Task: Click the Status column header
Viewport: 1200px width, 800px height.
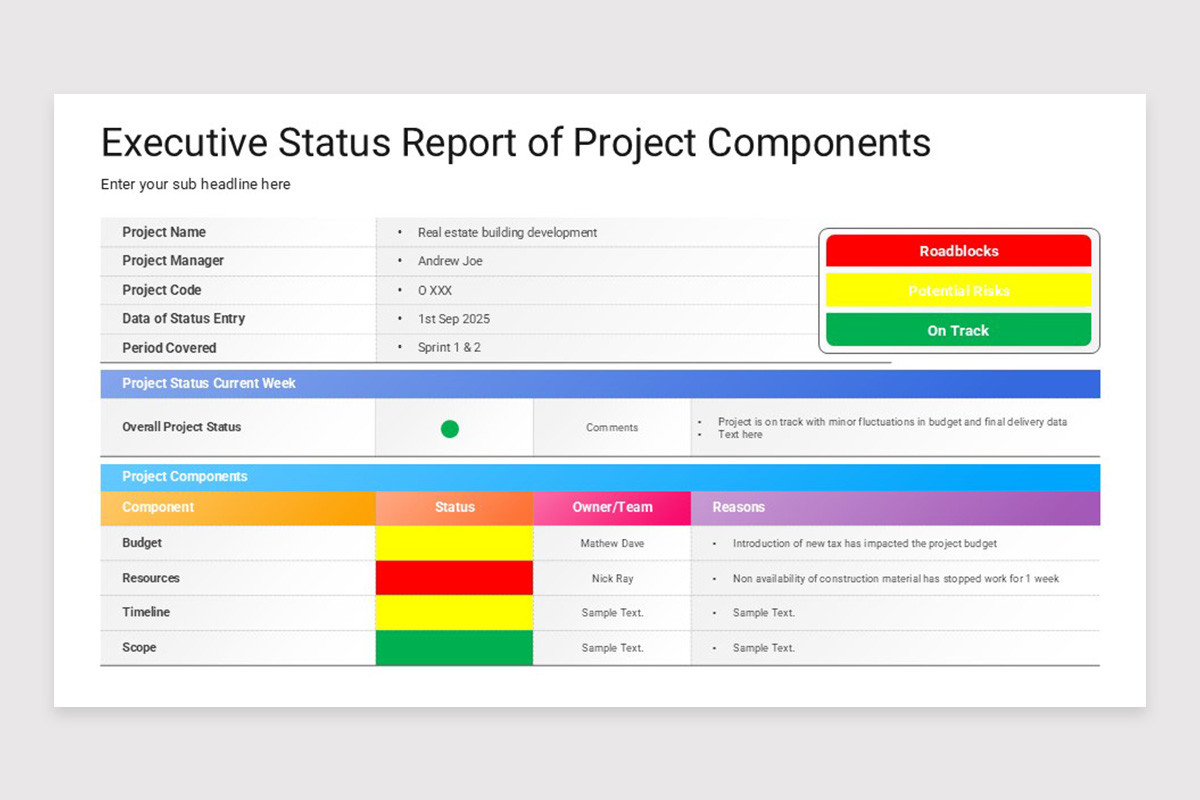Action: [454, 507]
